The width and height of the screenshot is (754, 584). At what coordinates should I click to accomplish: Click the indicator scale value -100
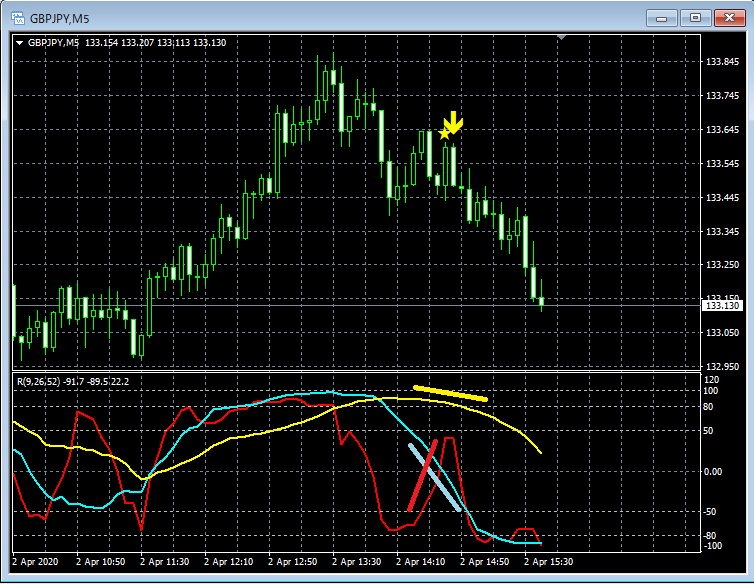click(713, 546)
